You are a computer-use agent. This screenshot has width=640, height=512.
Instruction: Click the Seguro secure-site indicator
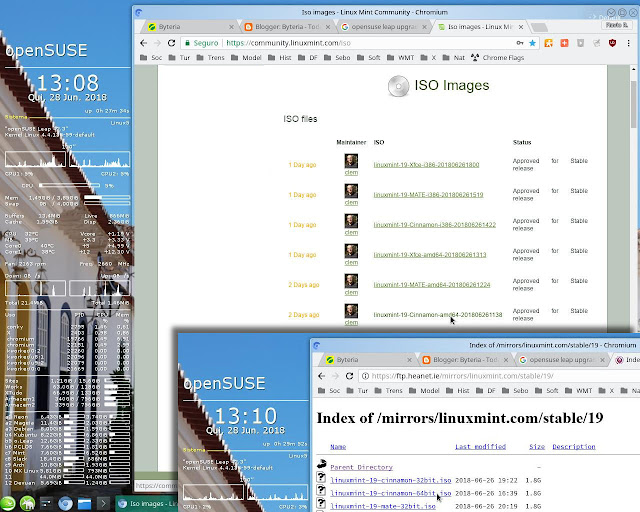(x=202, y=43)
